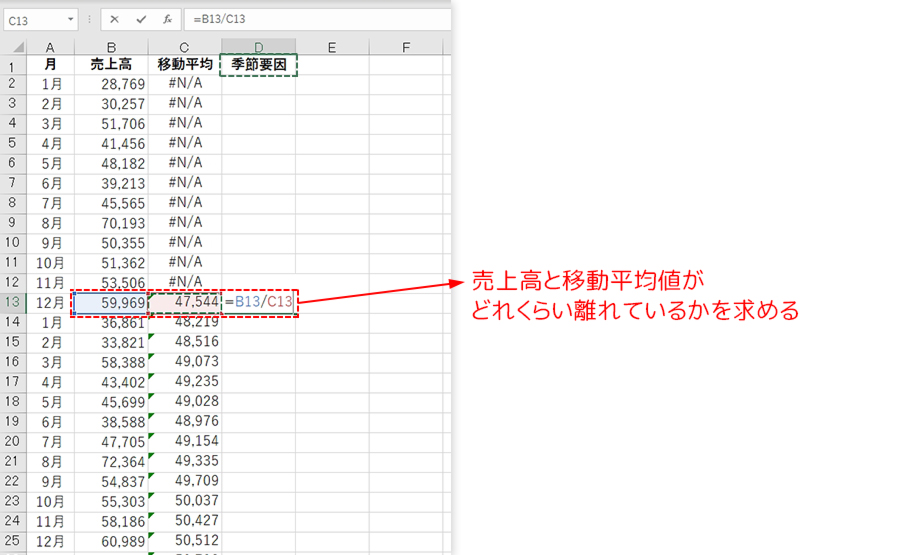Select row 1 header
906x555 pixels.
(x=13, y=65)
